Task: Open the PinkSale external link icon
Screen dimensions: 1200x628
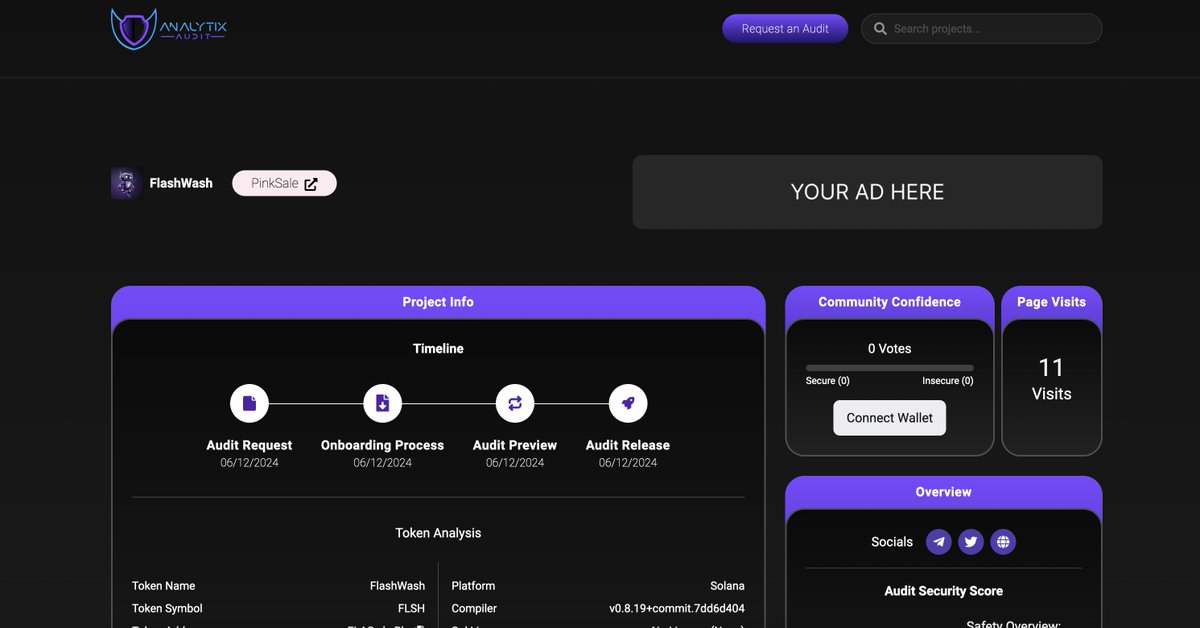Action: 311,184
